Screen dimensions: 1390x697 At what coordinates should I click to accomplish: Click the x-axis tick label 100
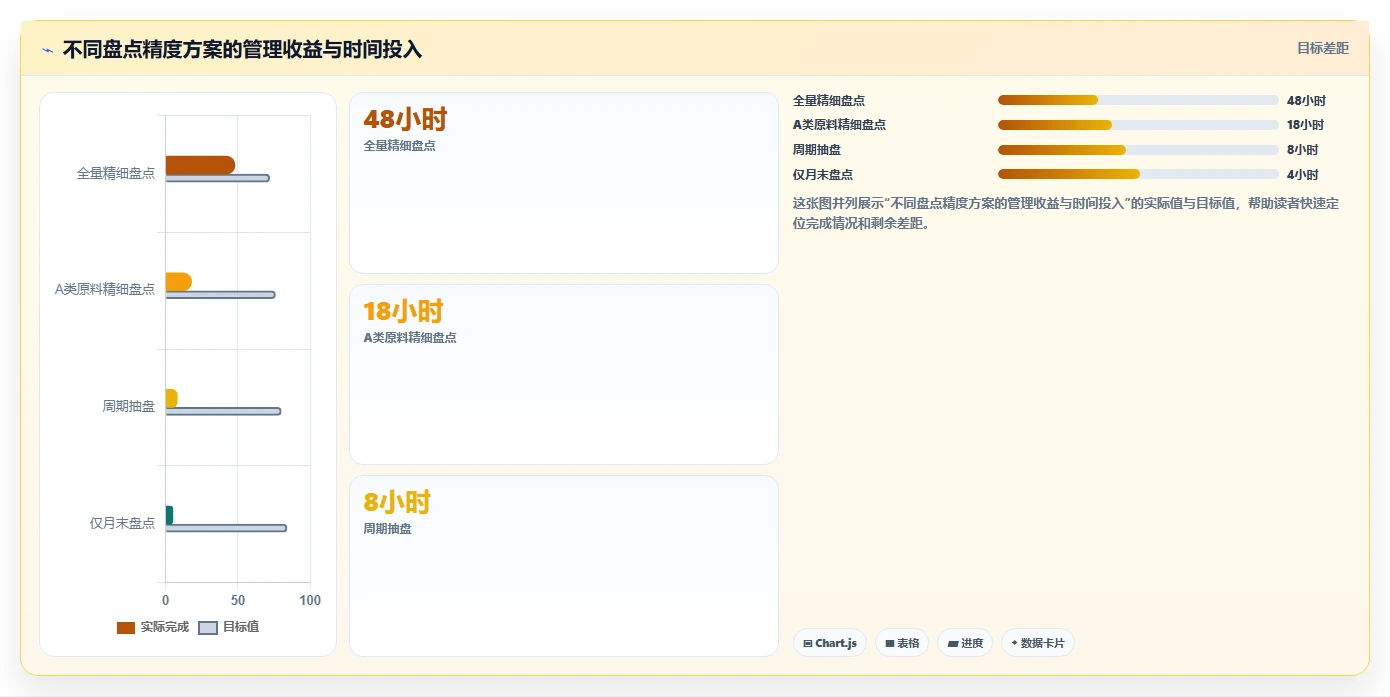pyautogui.click(x=310, y=600)
